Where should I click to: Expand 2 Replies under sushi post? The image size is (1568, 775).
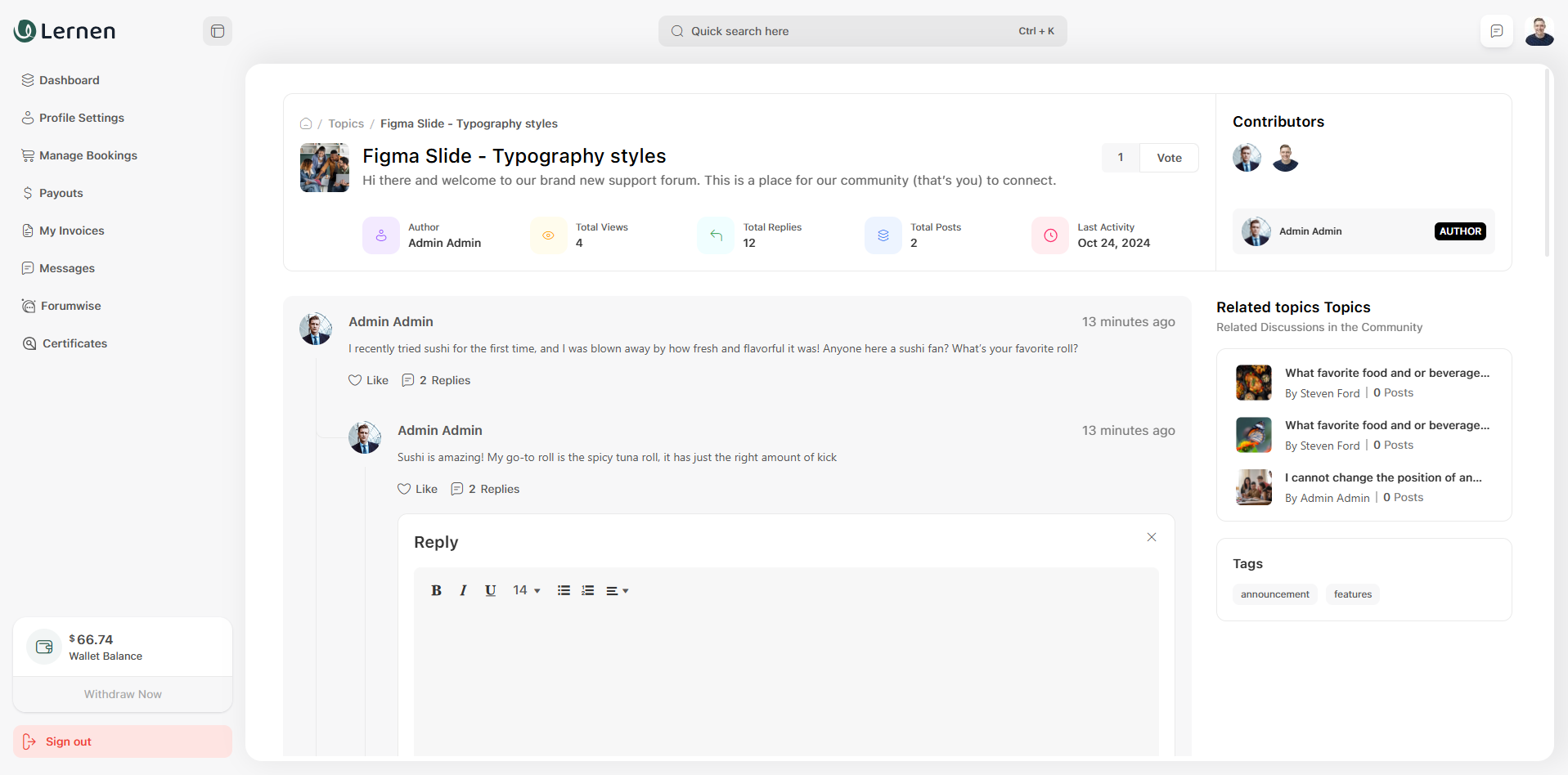click(x=436, y=380)
